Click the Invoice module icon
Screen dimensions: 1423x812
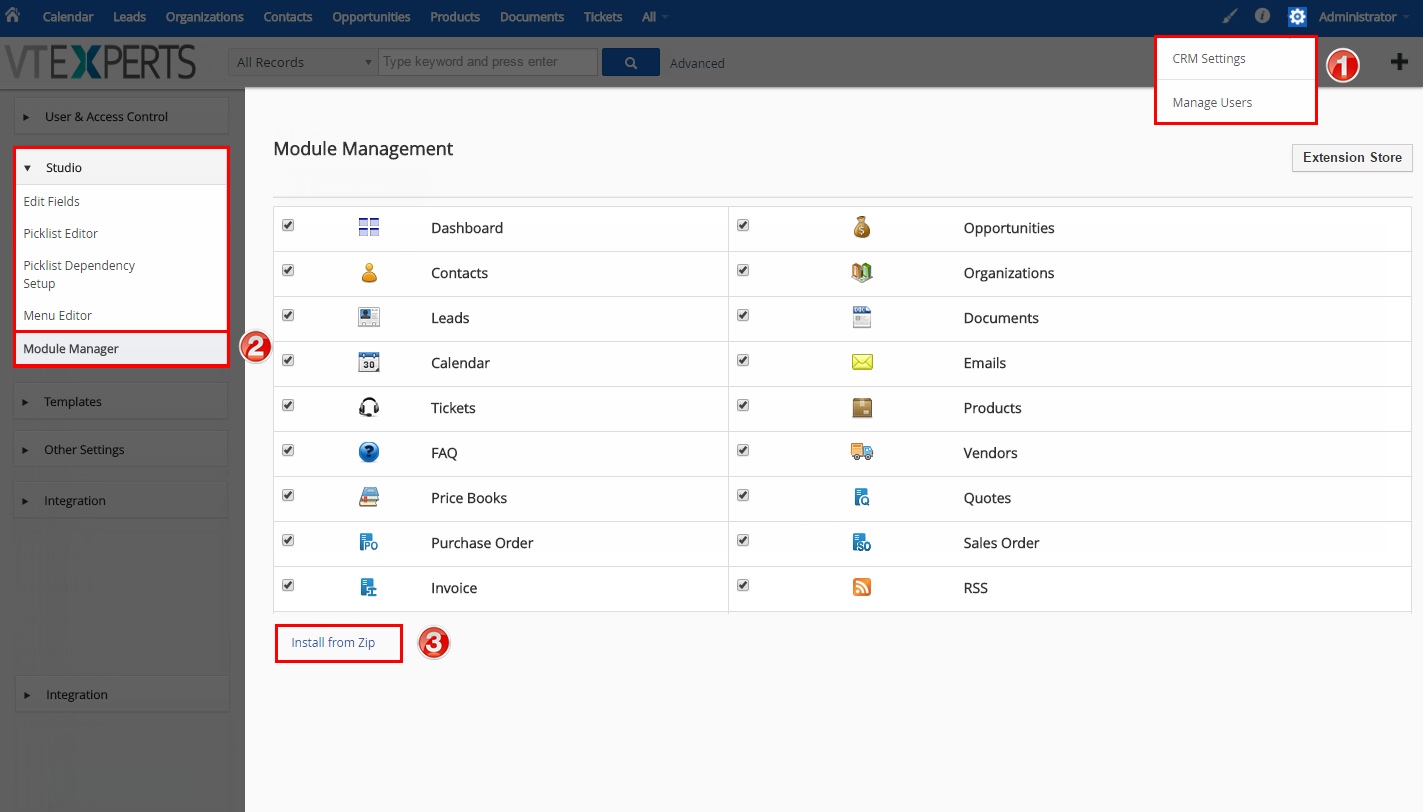[369, 587]
